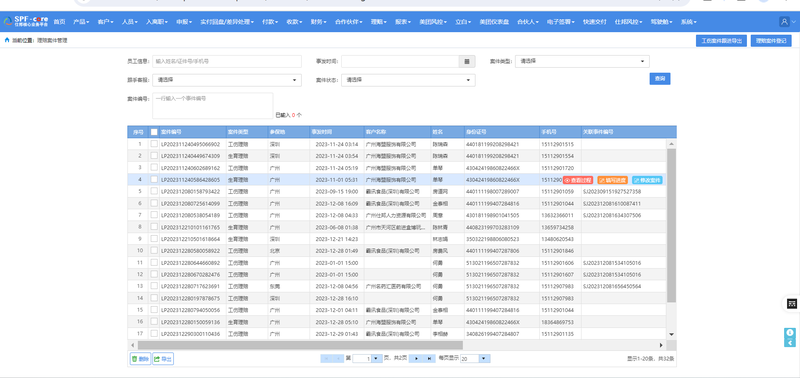Expand the 客户 menu
The width and height of the screenshot is (800, 378).
coord(106,22)
